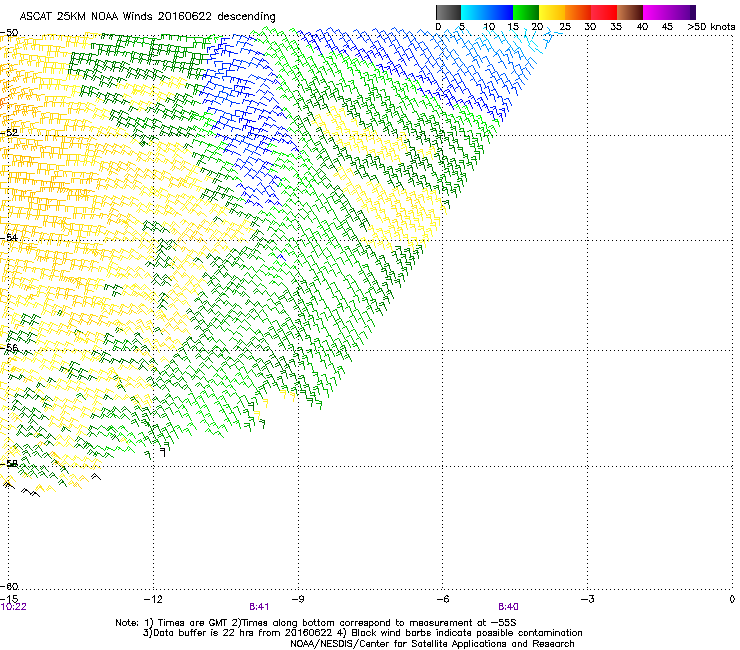Click the ">50 knots" label on color scale
Viewport: 740px width, 650px height.
(711, 27)
